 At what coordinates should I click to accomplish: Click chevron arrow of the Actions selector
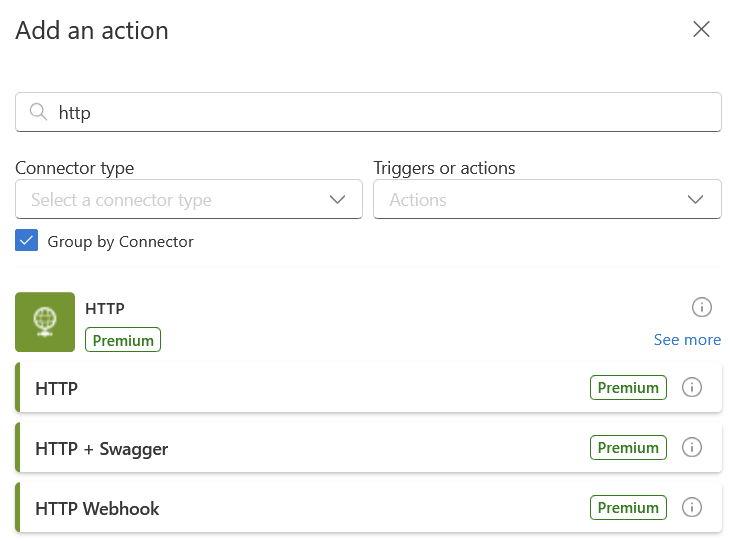click(x=695, y=199)
